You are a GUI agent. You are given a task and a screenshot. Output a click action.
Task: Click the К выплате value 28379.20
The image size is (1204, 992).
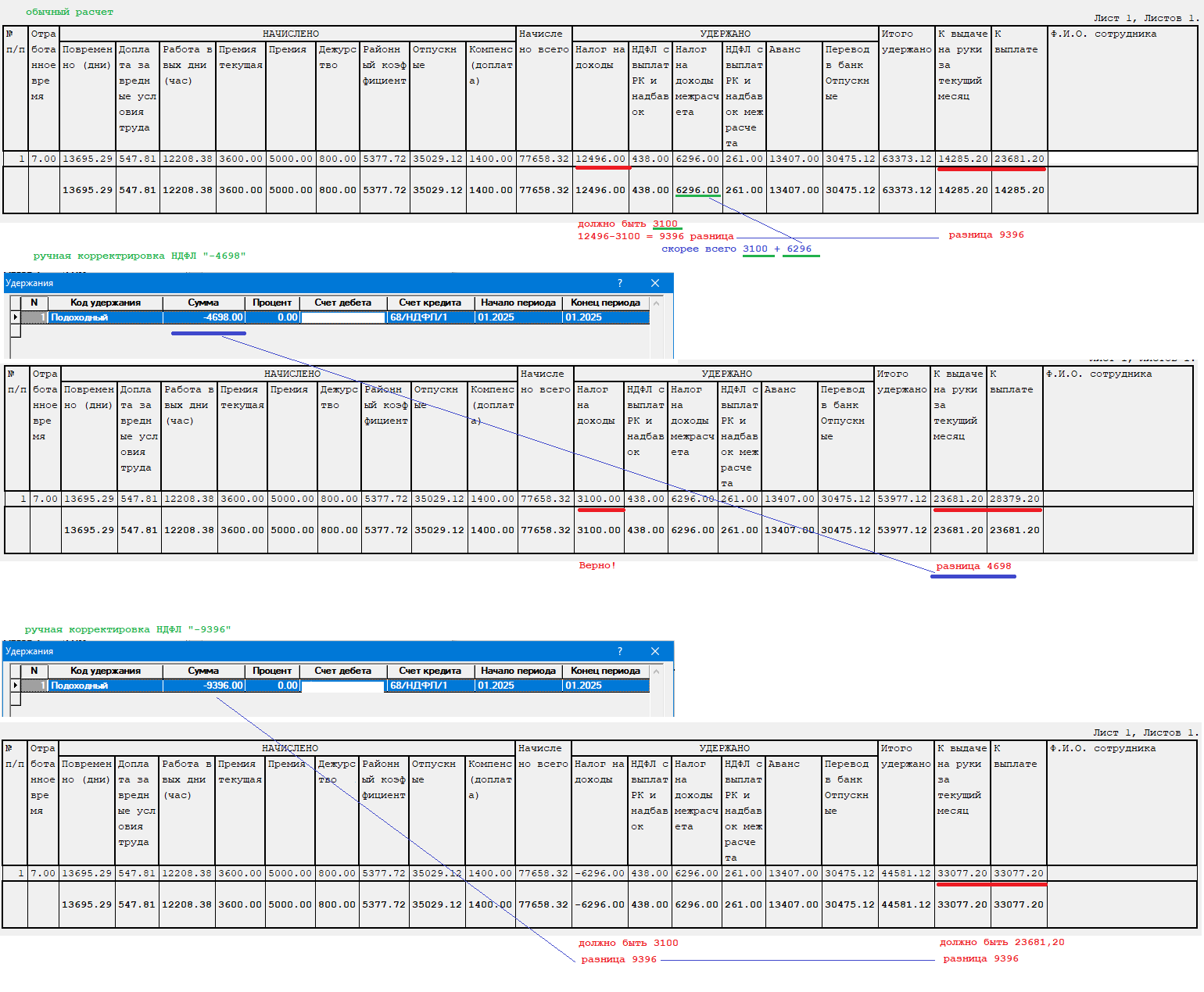pyautogui.click(x=1015, y=499)
